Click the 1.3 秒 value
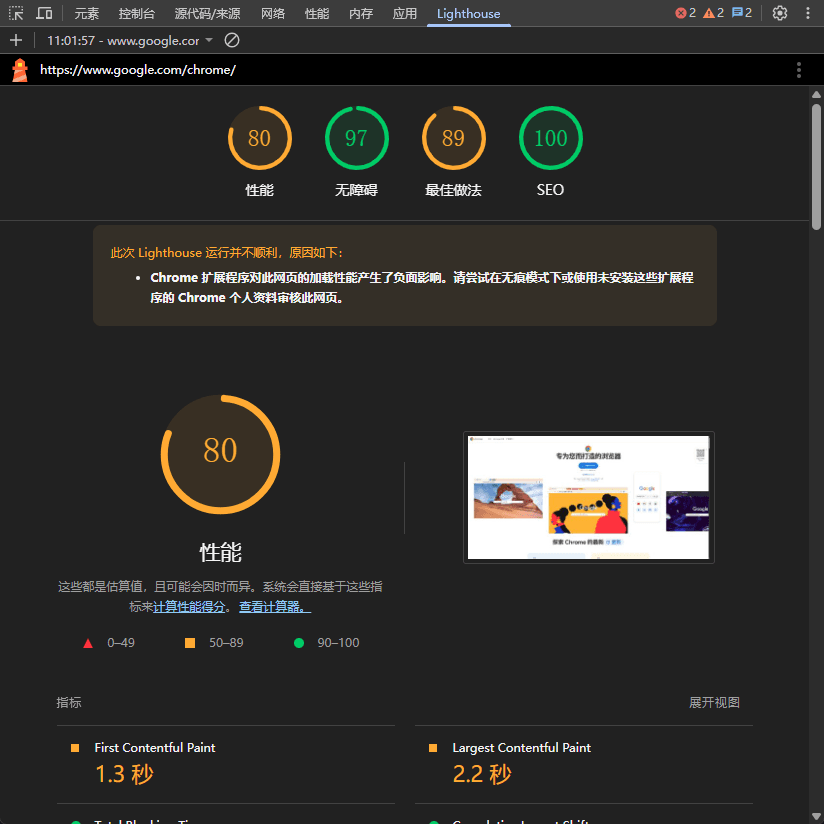This screenshot has height=824, width=824. pos(124,774)
